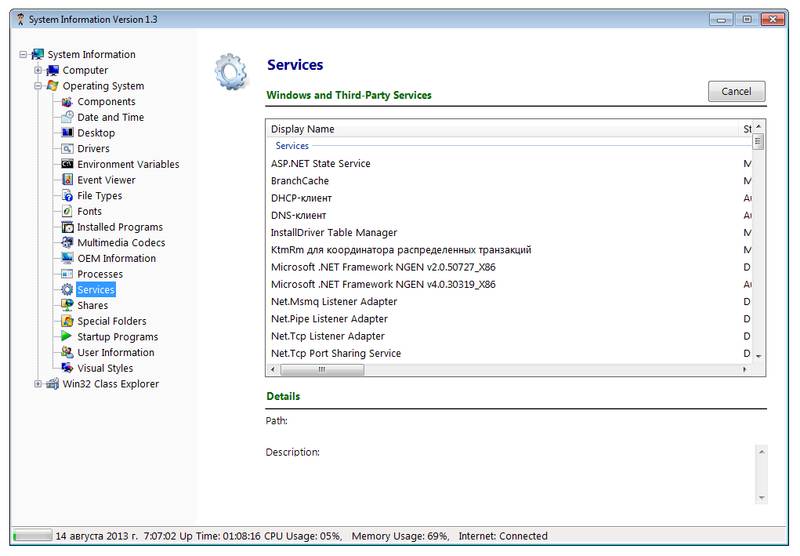The height and width of the screenshot is (556, 800).
Task: Collapse the System Information root node
Action: 23,54
